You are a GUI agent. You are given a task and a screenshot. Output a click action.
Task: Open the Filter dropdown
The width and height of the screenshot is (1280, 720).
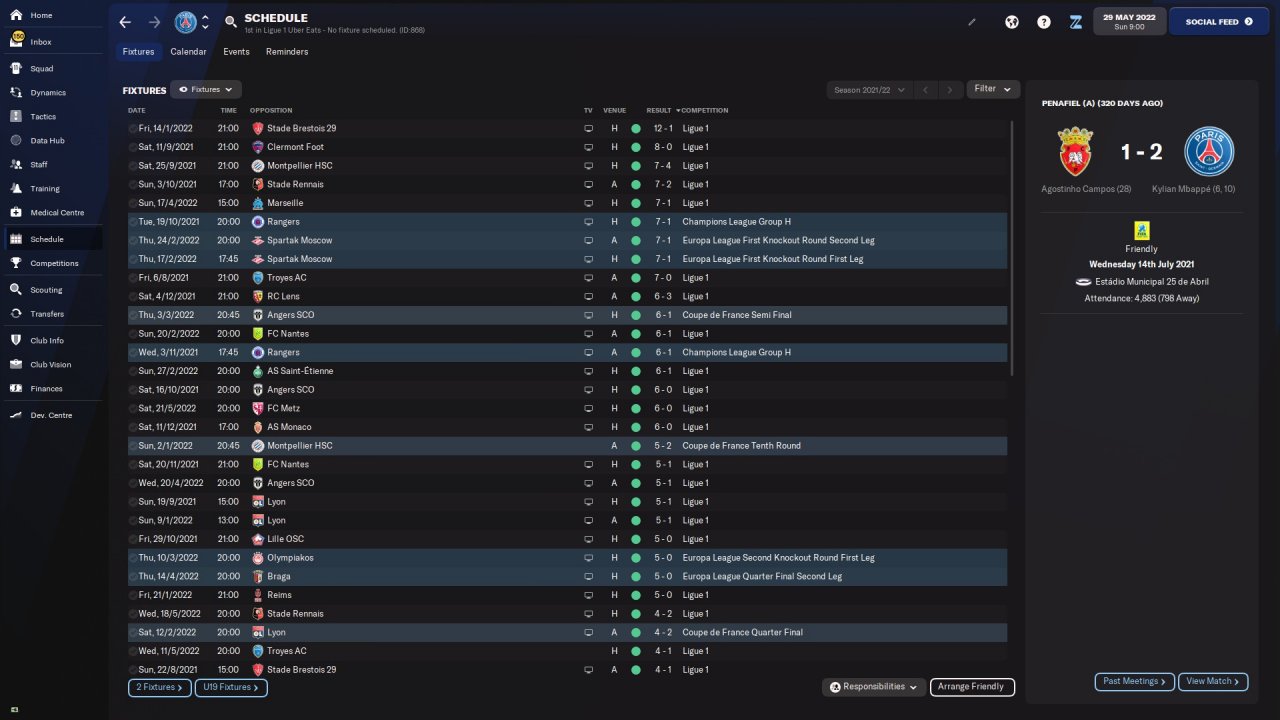pyautogui.click(x=993, y=89)
